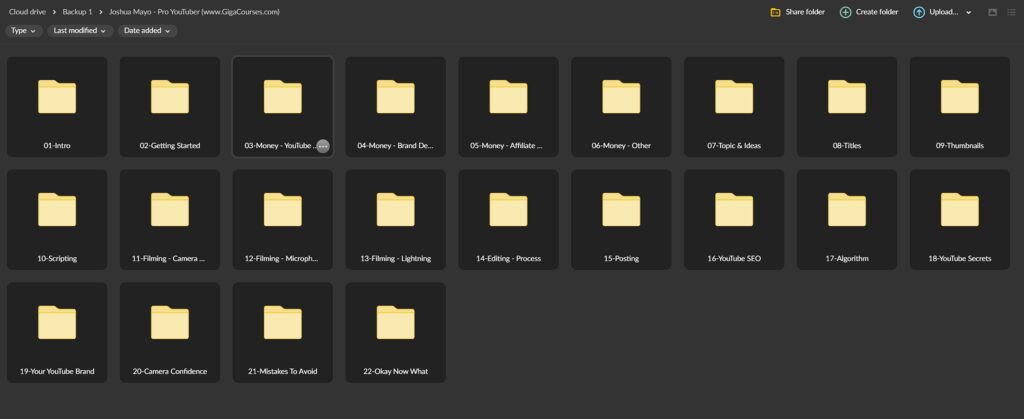Open the 20-Camera Confidence folder
Screen dimensions: 1024x419
tap(169, 332)
